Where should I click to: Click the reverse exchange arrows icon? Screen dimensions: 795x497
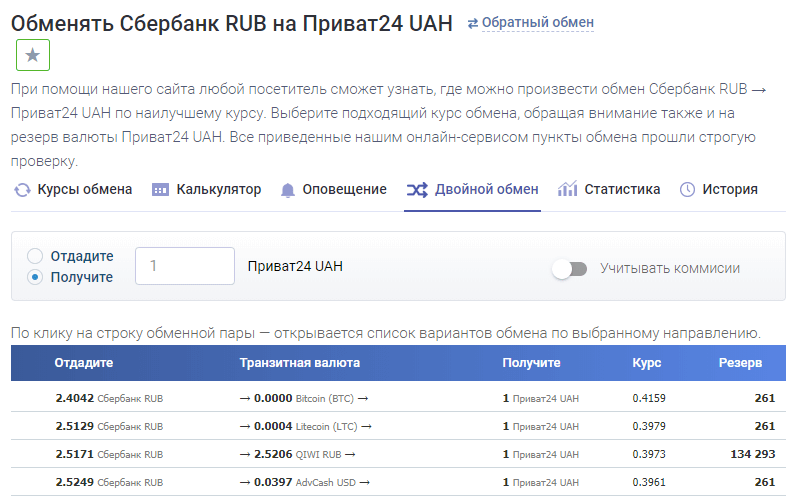(473, 23)
